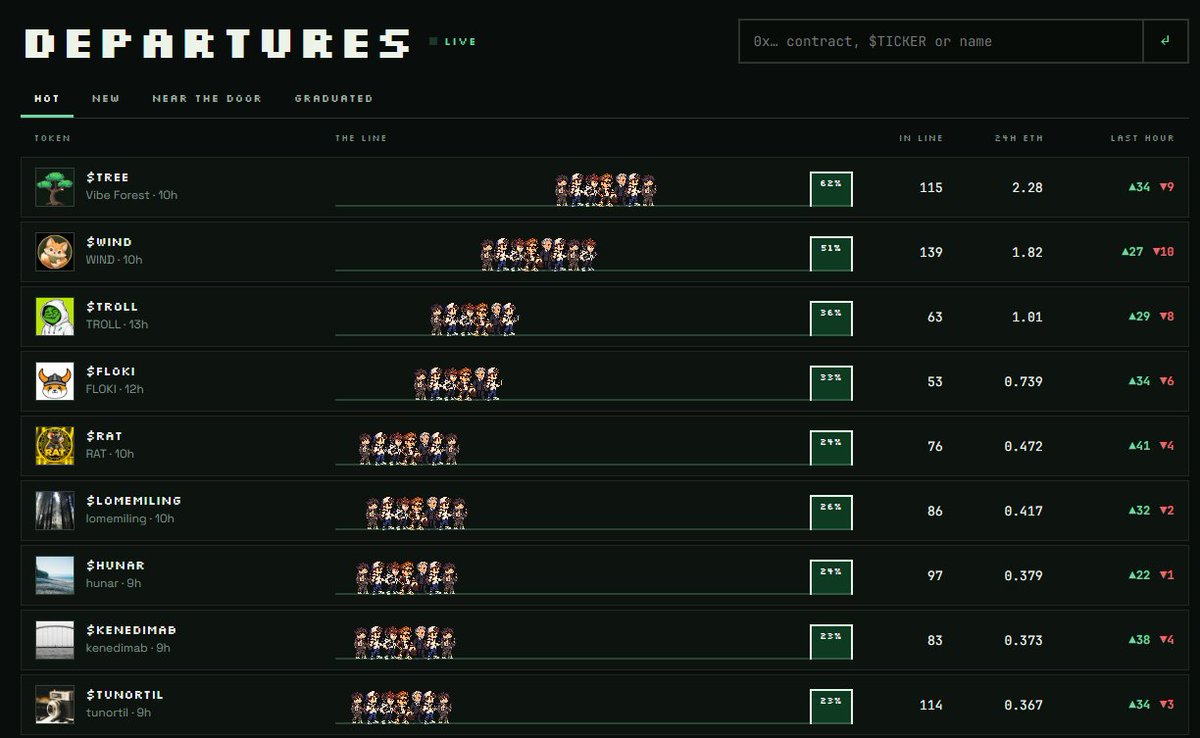Click the $TUNORTIL camera thumbnail
The image size is (1200, 738).
[x=55, y=704]
